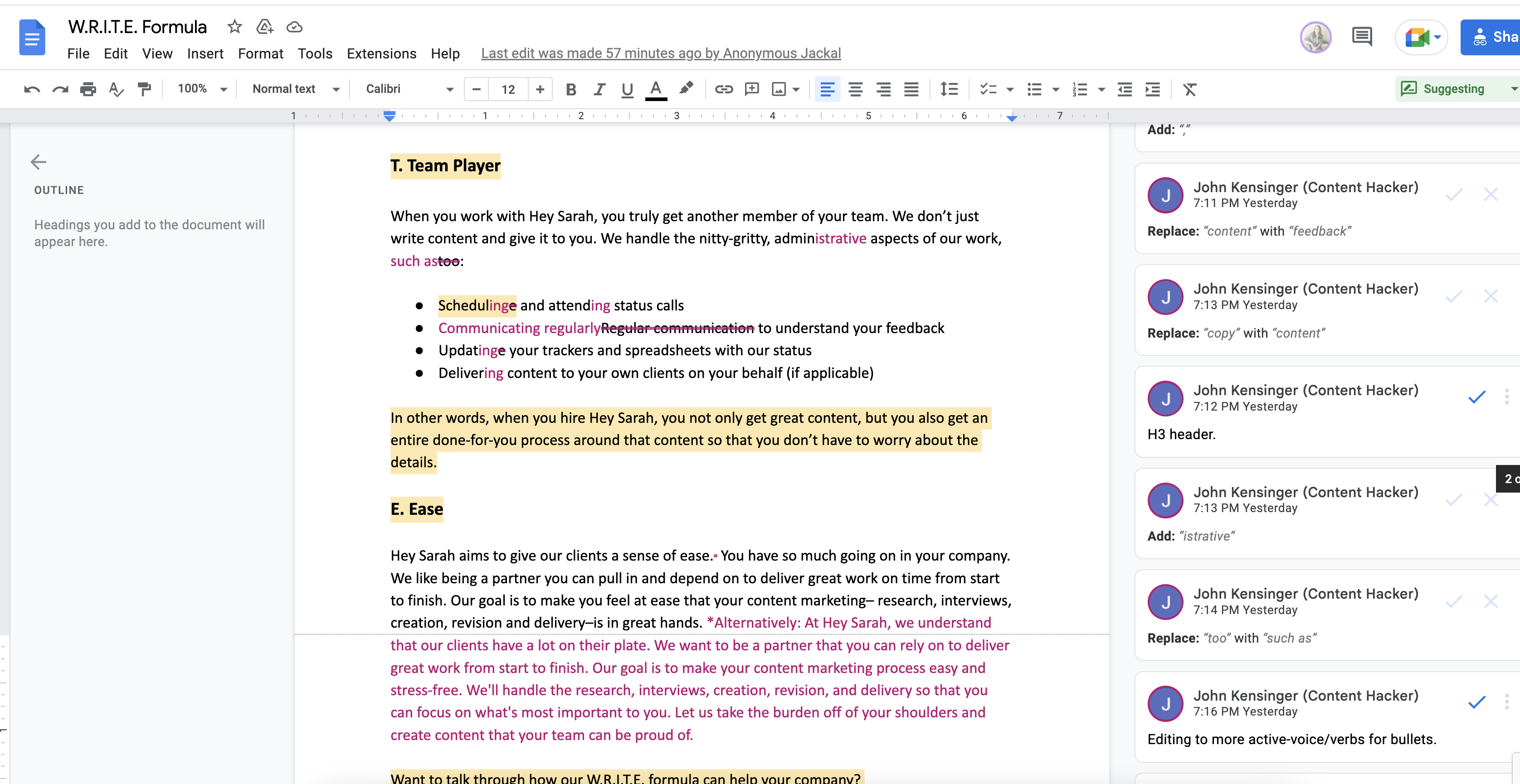Click the Insert image icon
This screenshot has height=784, width=1520.
tap(779, 89)
